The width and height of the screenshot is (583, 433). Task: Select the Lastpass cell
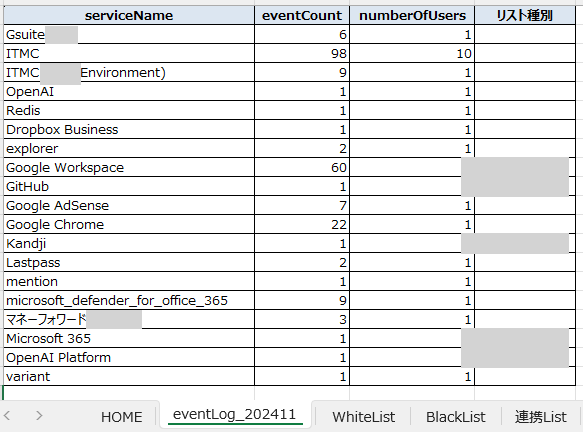[x=129, y=262]
